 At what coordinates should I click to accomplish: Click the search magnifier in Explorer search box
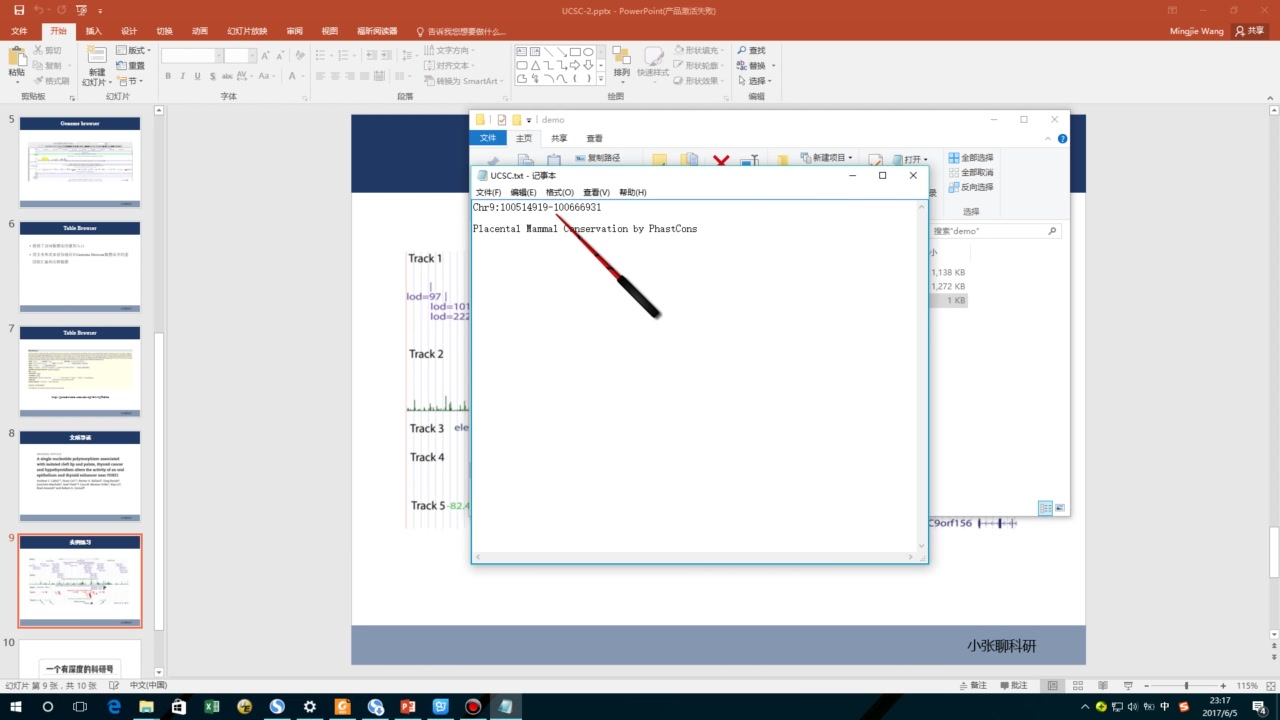click(x=1052, y=231)
